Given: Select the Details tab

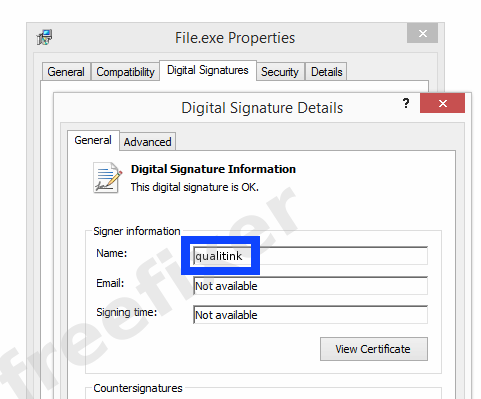Looking at the screenshot, I should click(x=326, y=72).
